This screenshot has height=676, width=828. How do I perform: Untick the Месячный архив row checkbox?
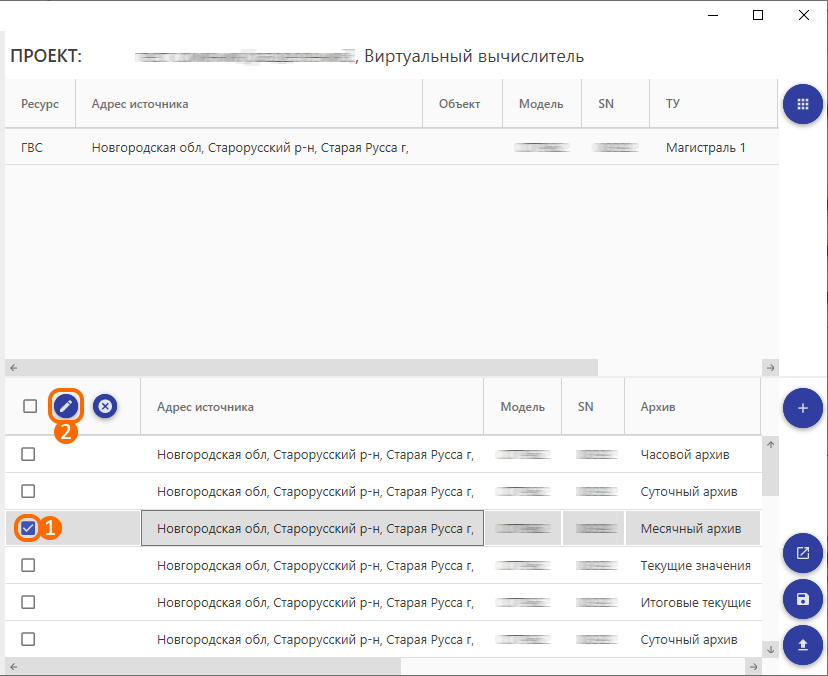28,528
